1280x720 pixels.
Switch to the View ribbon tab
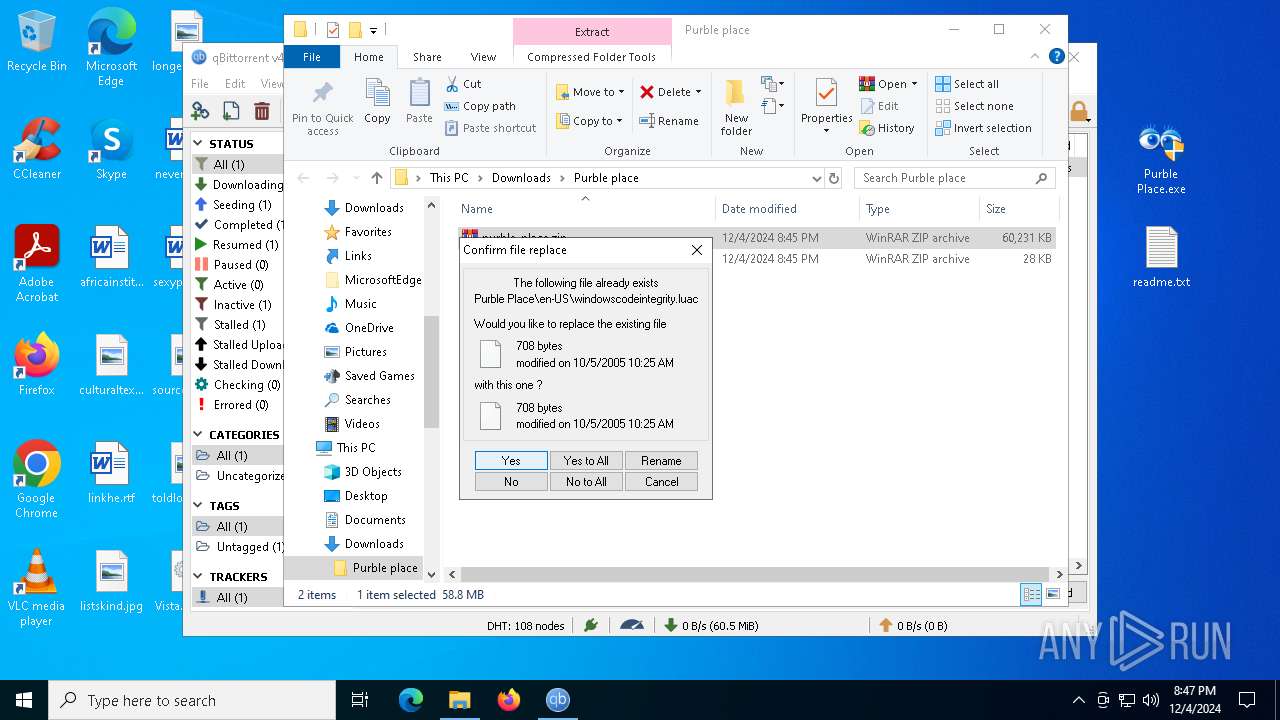coord(483,57)
